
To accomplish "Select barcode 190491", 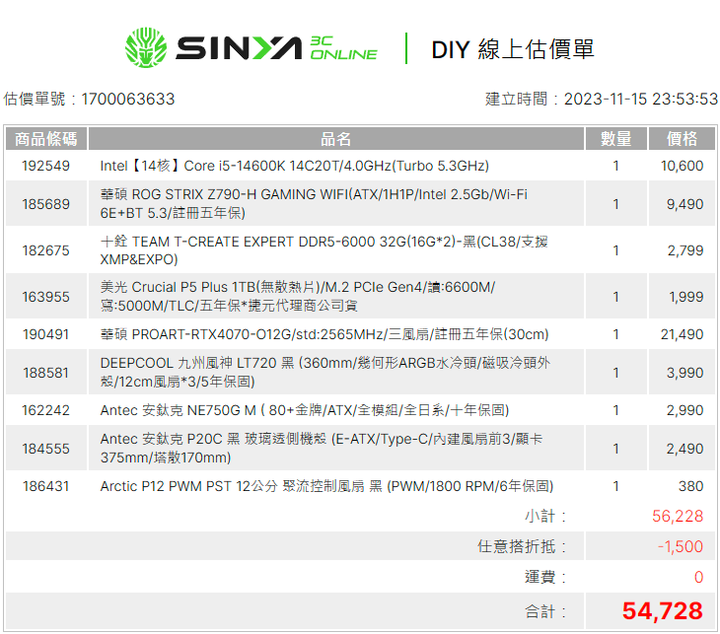I will [x=46, y=334].
